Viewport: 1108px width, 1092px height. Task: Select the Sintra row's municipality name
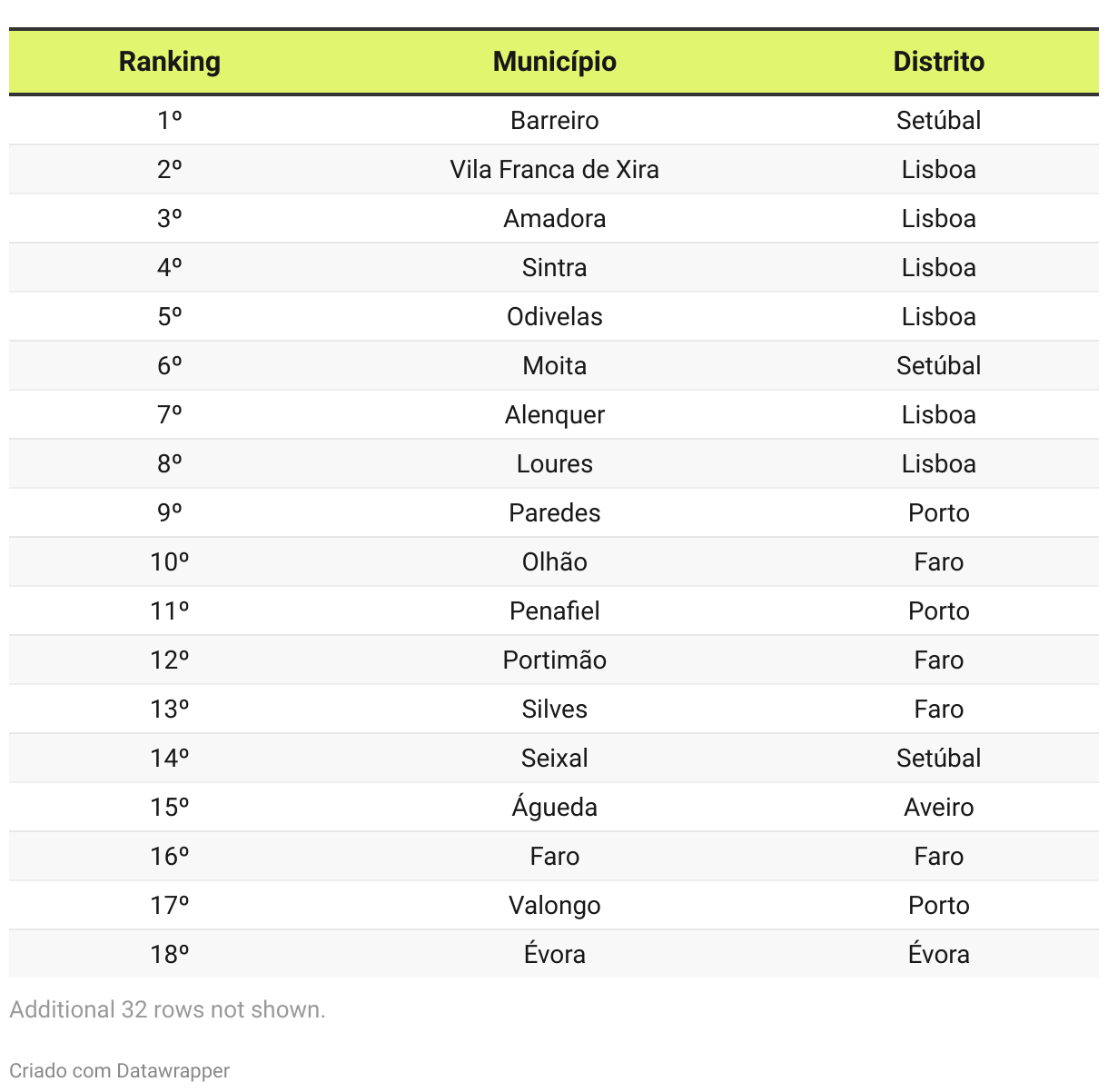coord(554,268)
